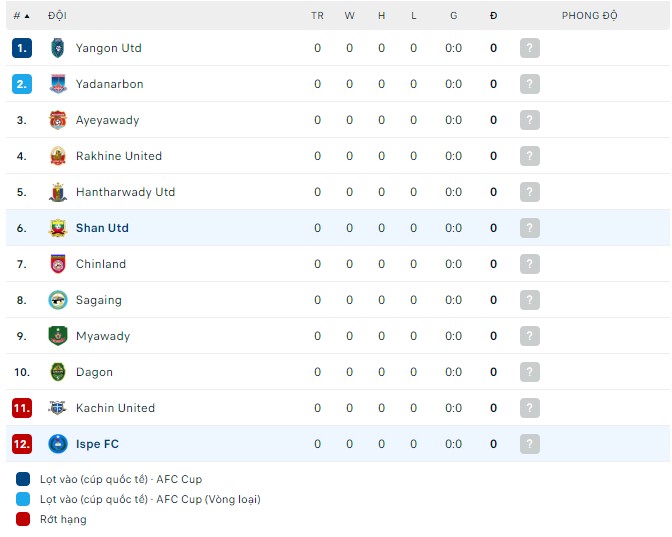This screenshot has width=672, height=537.
Task: Click the Chinland club crest
Action: (x=57, y=264)
